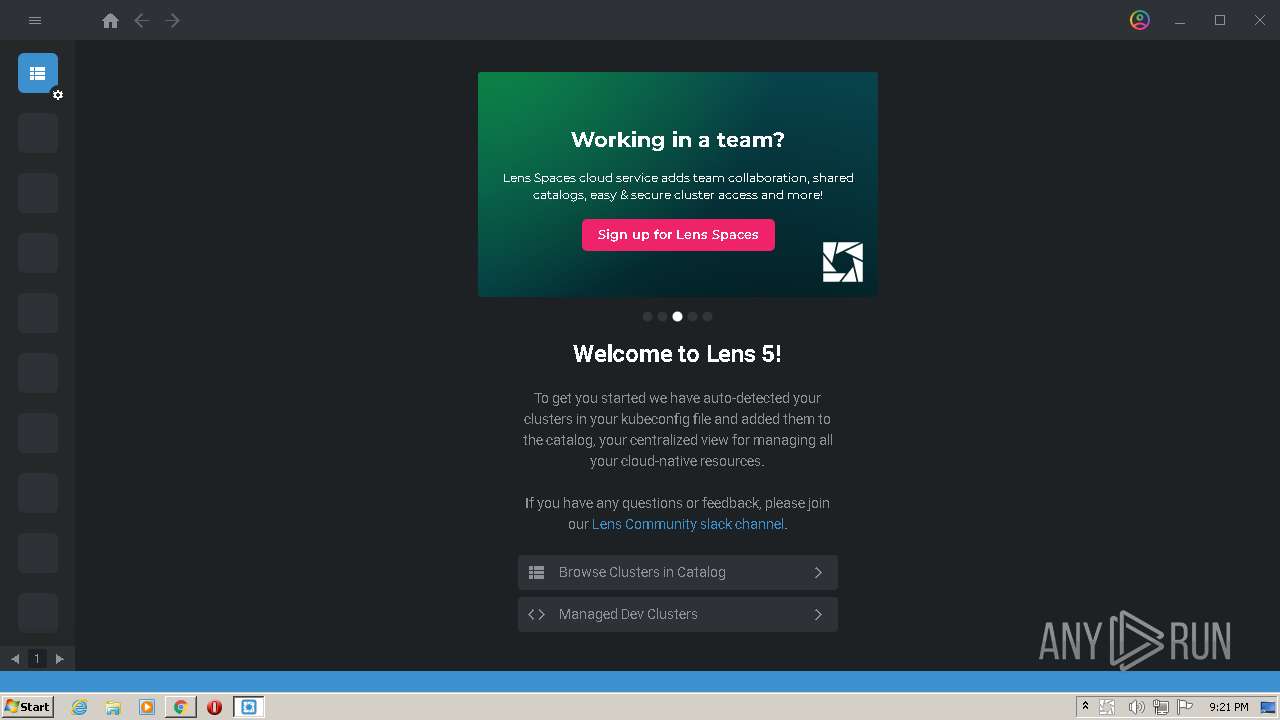Viewport: 1280px width, 720px height.
Task: Click the Lens logo on the promo banner
Action: point(842,262)
